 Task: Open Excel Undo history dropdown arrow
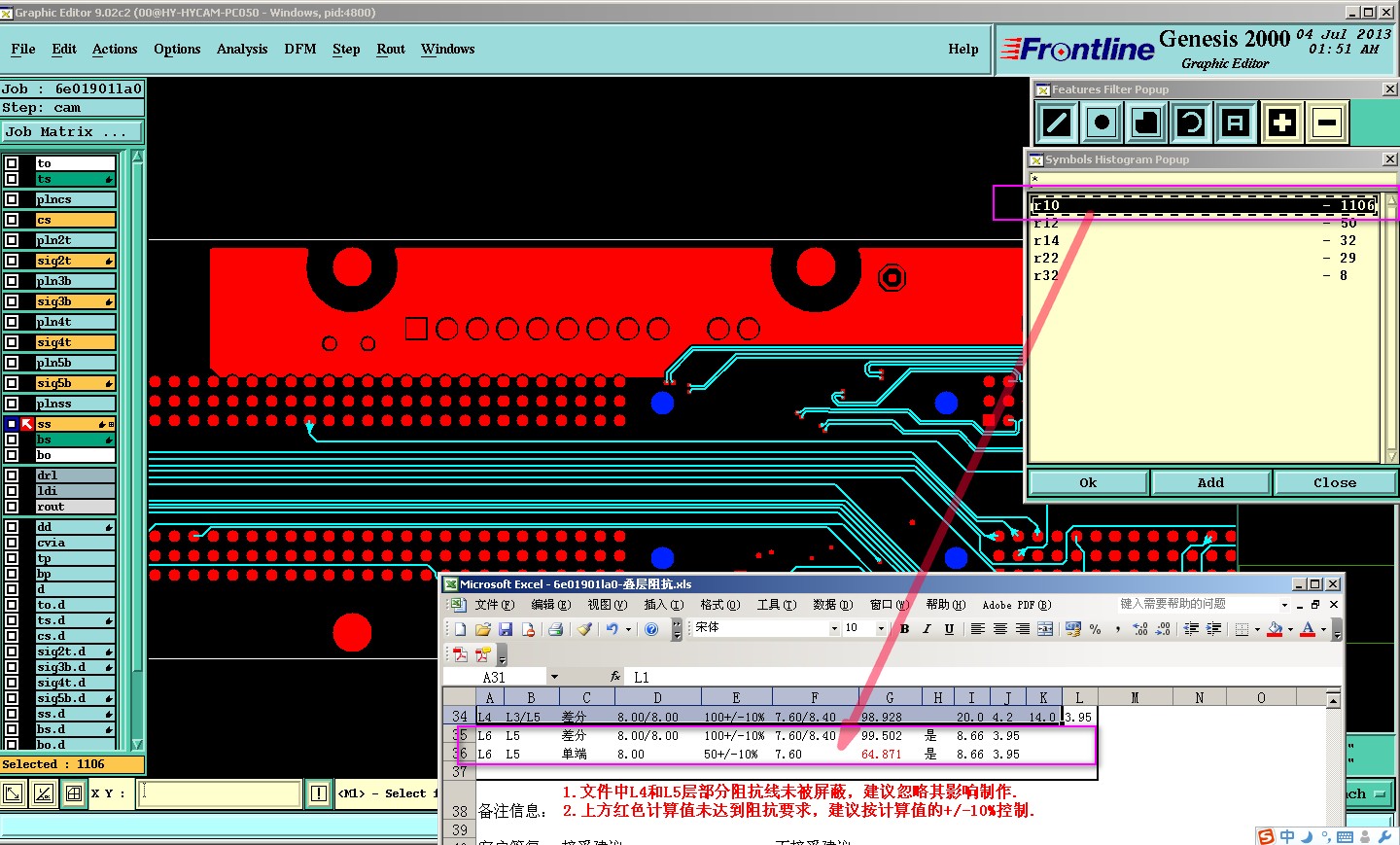click(628, 629)
